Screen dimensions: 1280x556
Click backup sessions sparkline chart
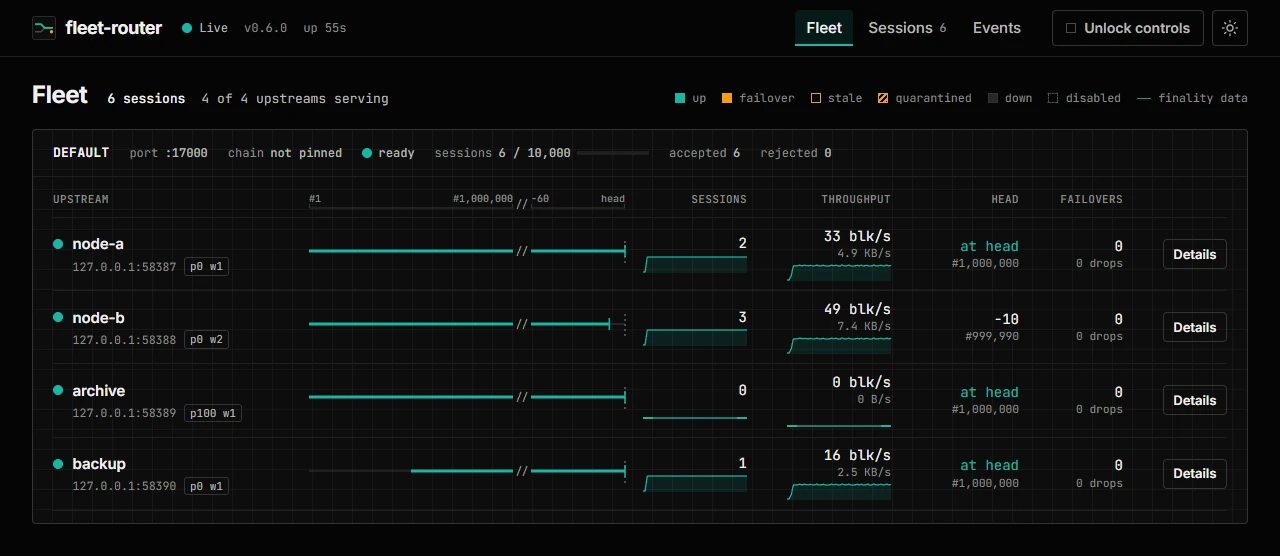tap(695, 483)
